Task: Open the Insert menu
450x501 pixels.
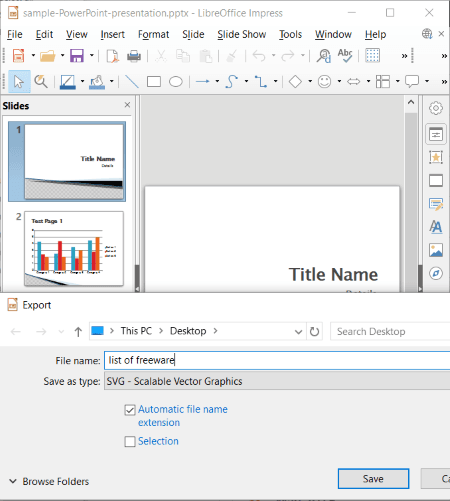Action: pos(113,34)
